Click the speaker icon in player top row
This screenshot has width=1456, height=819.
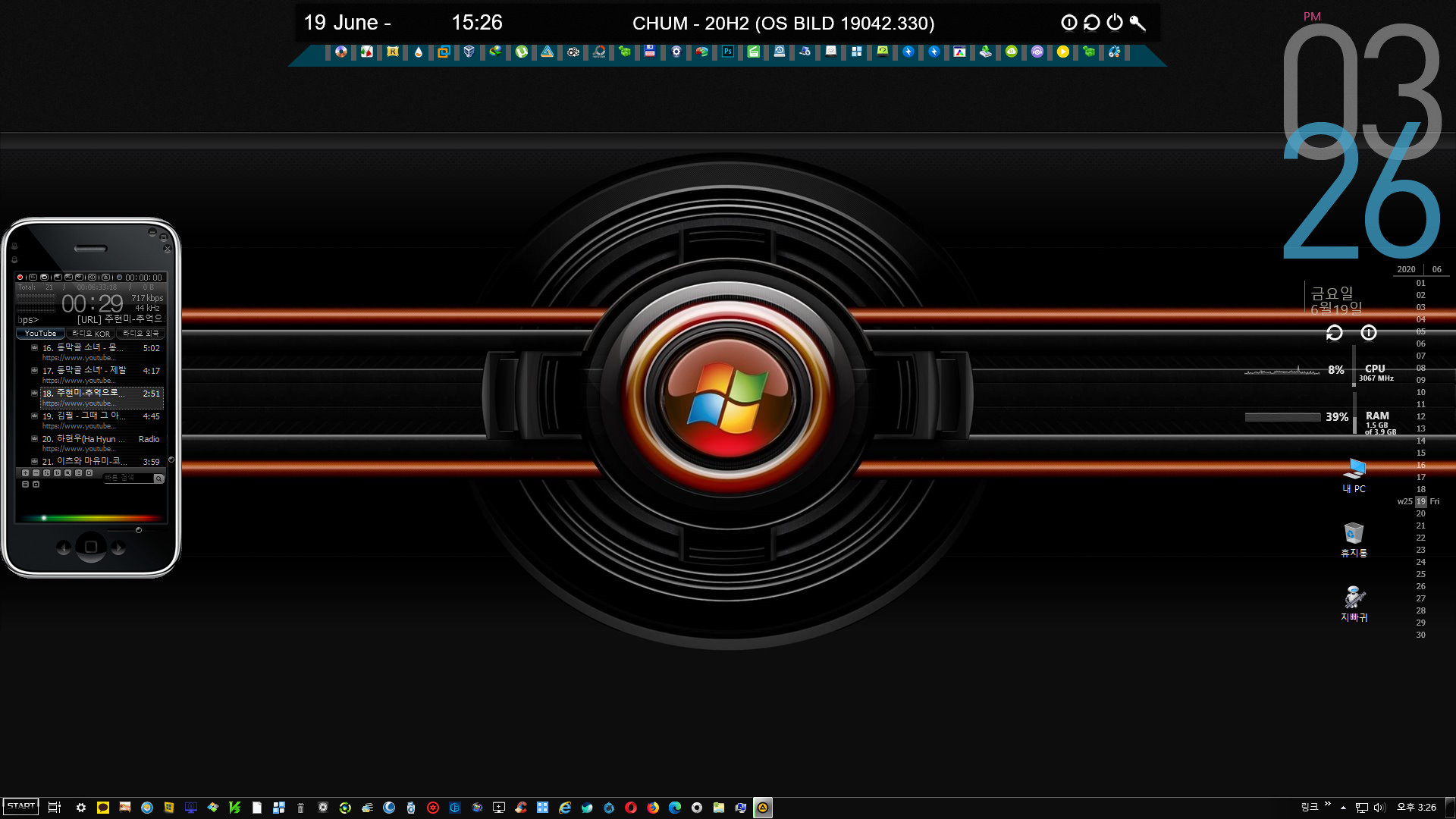click(x=93, y=278)
